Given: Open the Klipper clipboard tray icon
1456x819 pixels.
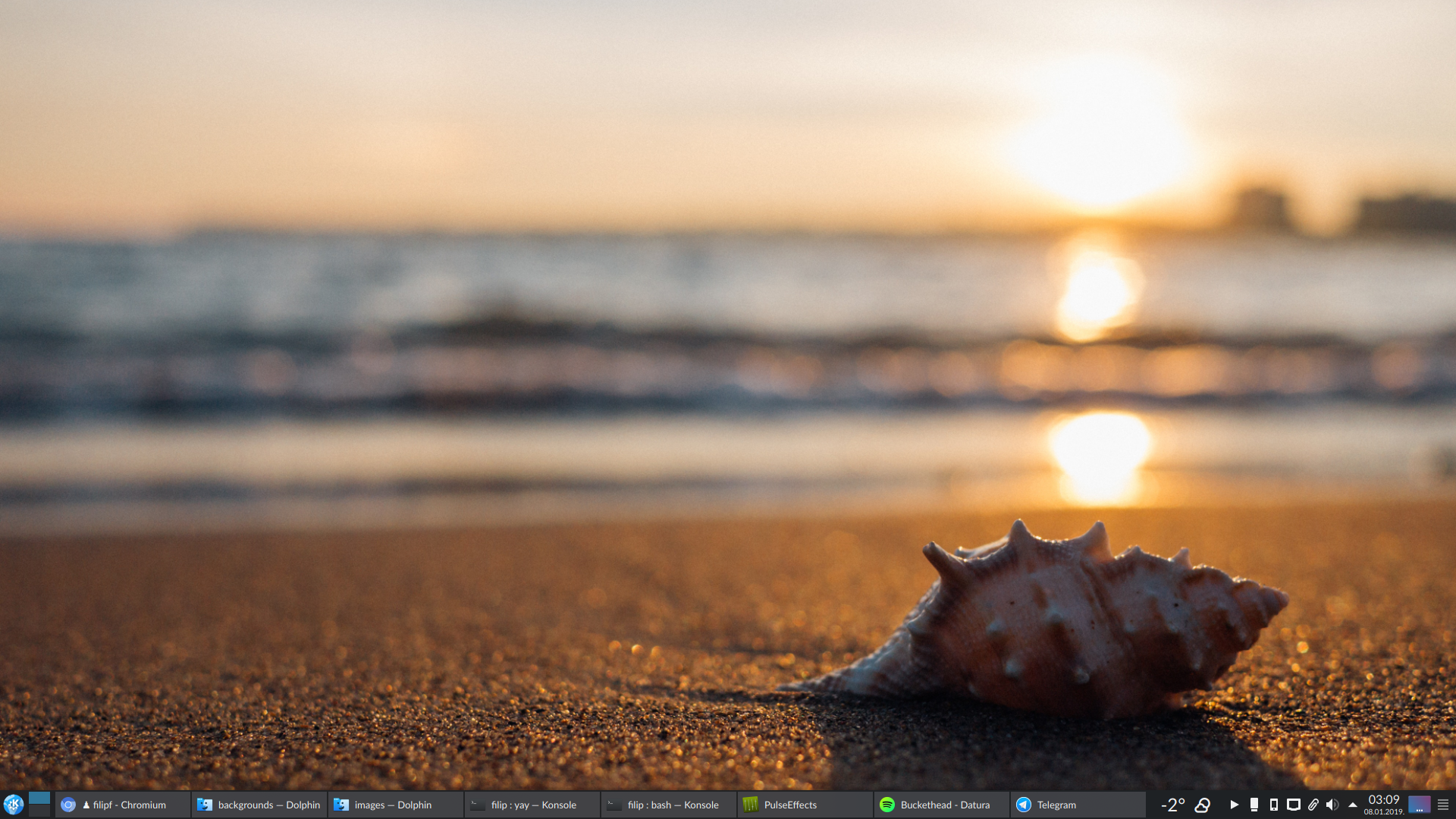Looking at the screenshot, I should 1314,805.
